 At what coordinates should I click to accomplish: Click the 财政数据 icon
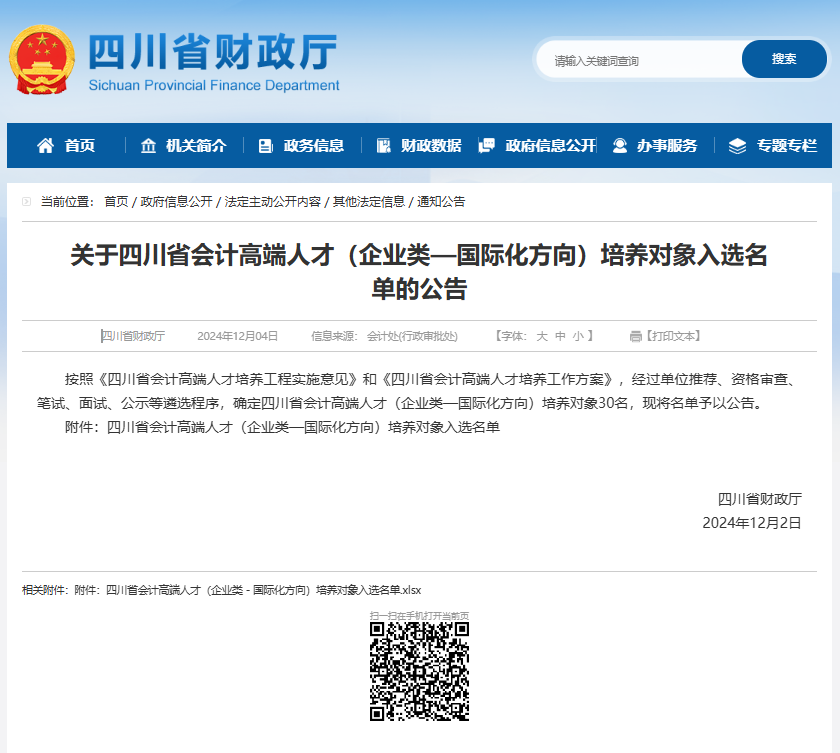coord(383,146)
